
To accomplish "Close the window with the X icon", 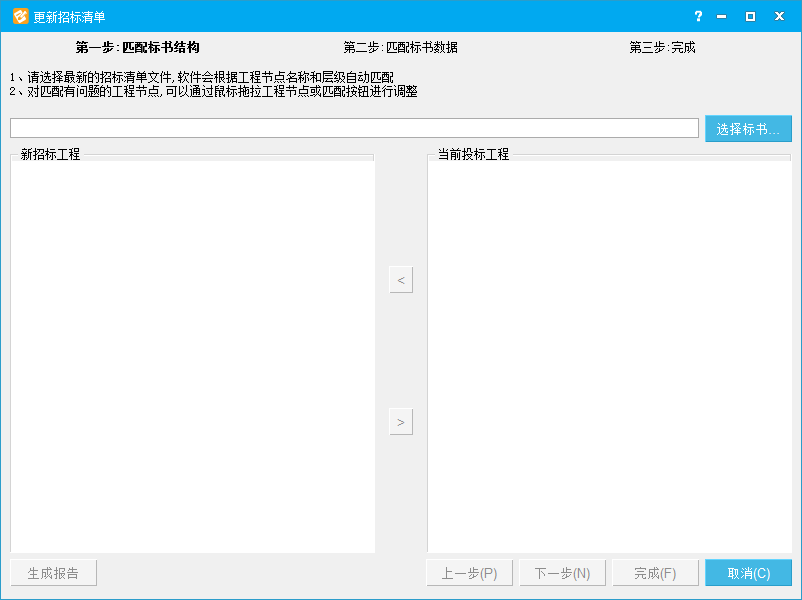I will click(779, 17).
